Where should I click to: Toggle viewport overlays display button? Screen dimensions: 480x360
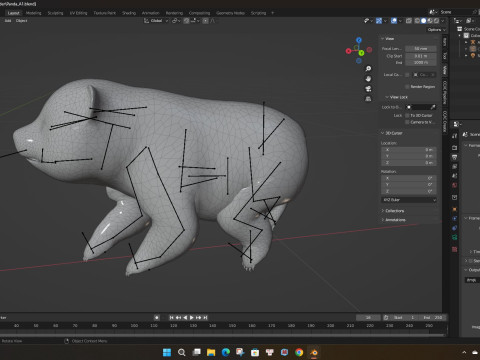pos(394,21)
